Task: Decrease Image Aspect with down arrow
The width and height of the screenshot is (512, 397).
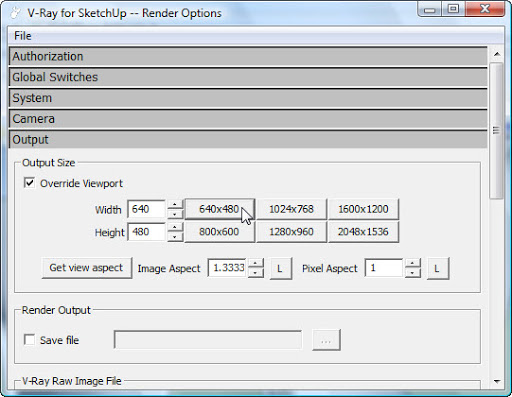Action: 255,273
